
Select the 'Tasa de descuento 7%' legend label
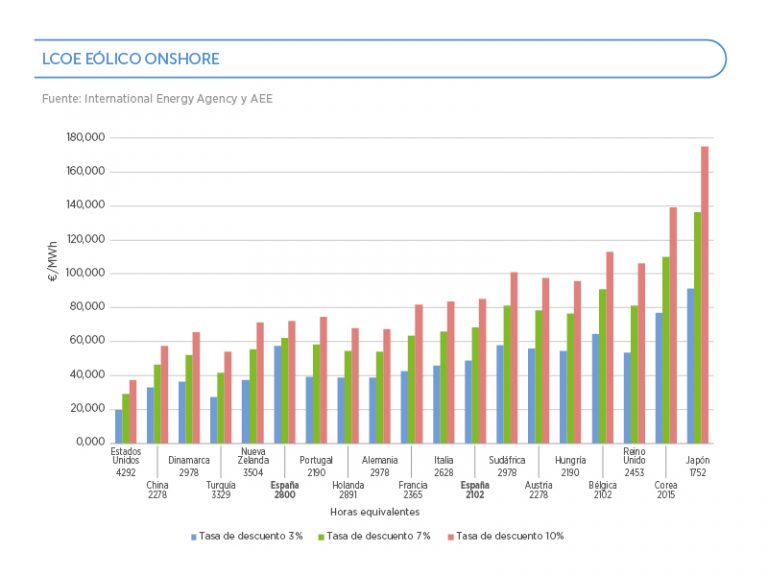click(378, 537)
